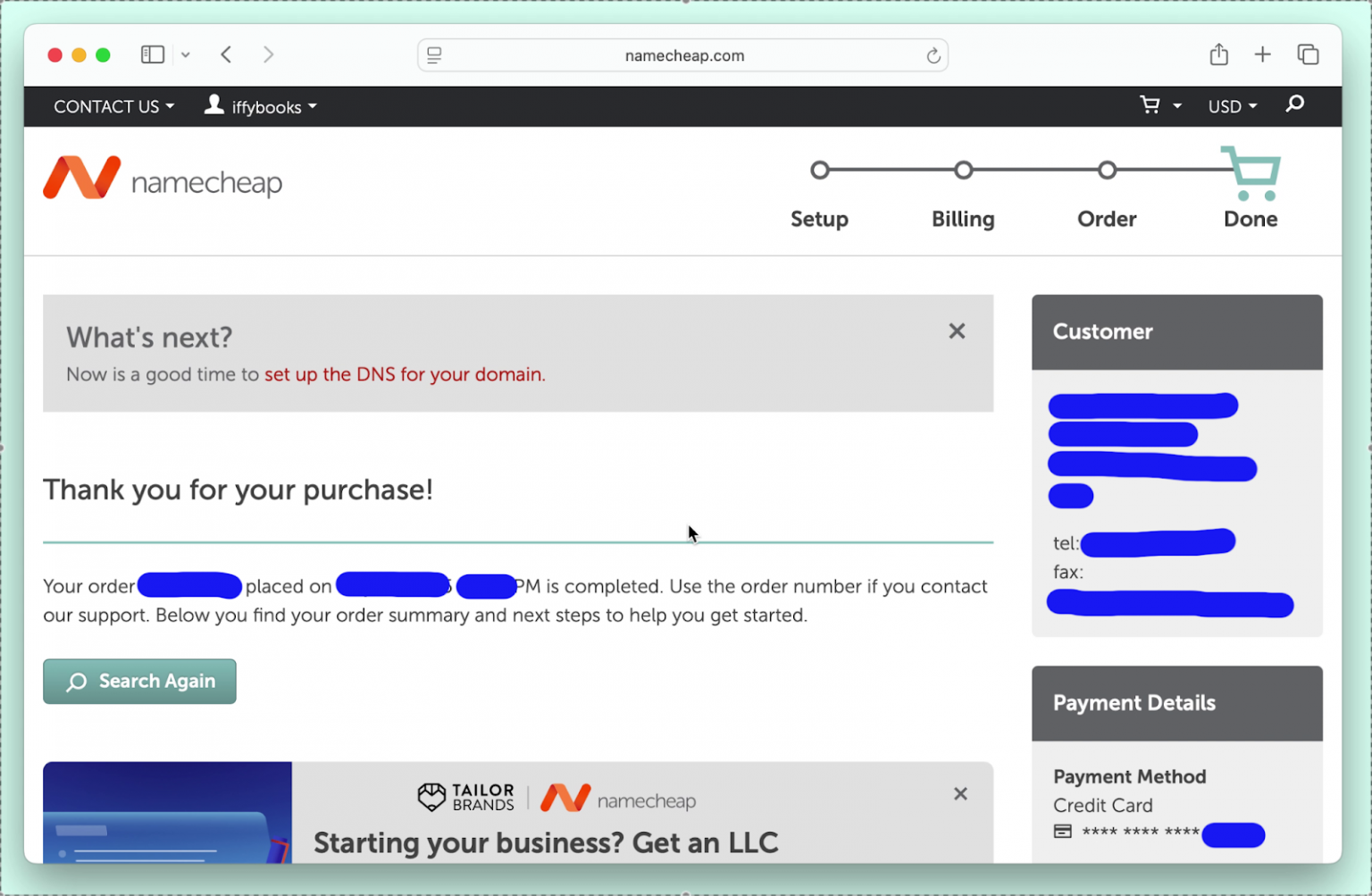This screenshot has height=896, width=1372.
Task: Click the namecheap.com address bar
Action: point(683,55)
